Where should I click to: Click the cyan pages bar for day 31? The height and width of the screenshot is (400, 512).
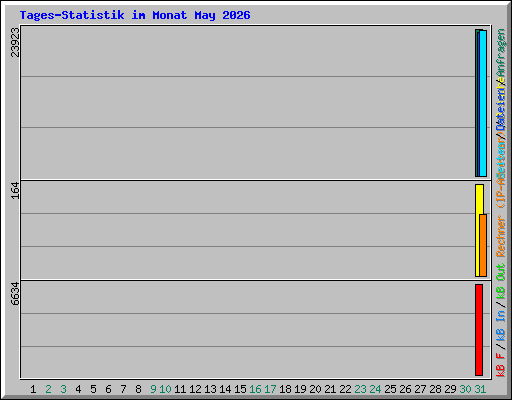tap(483, 103)
